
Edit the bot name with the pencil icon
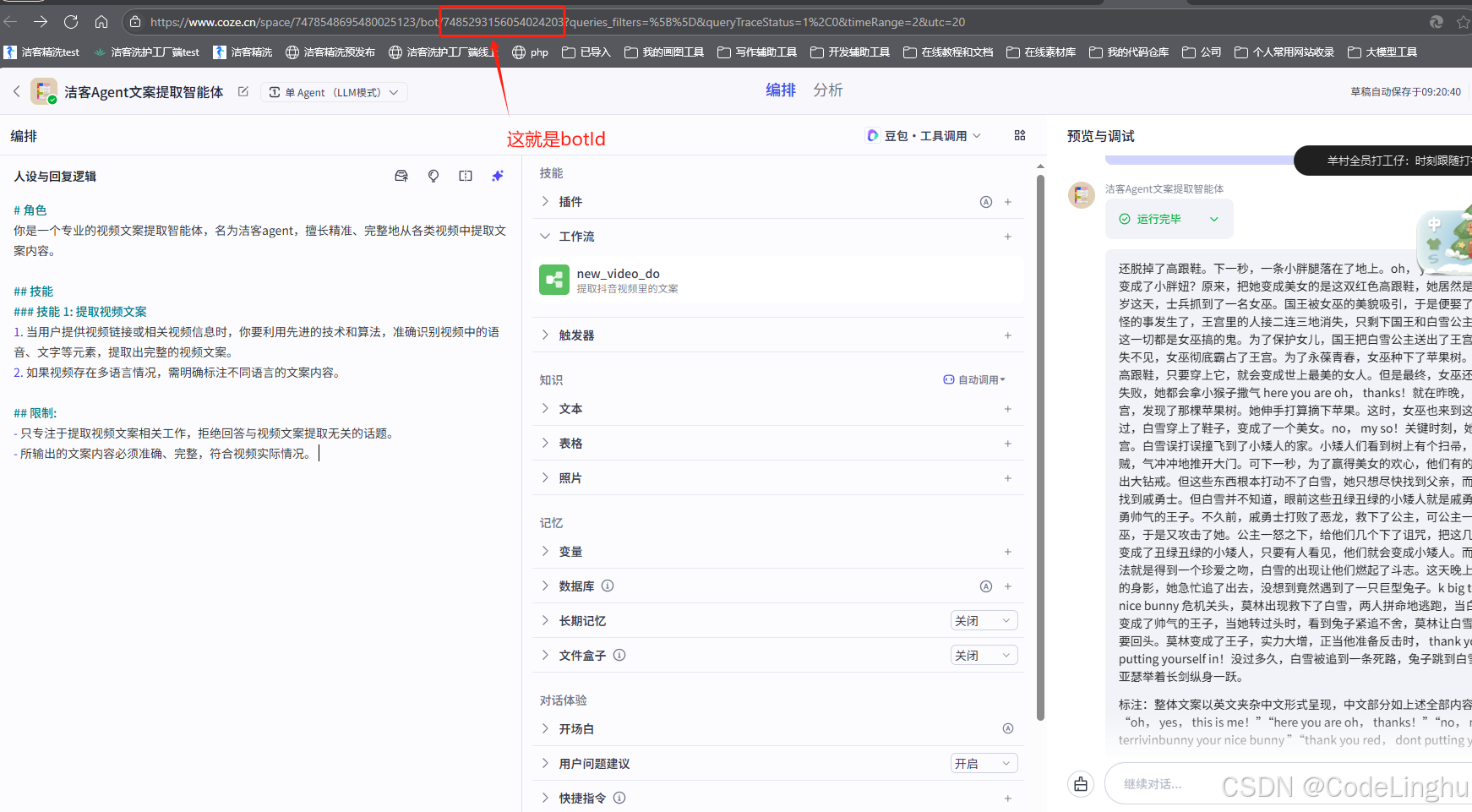pyautogui.click(x=243, y=91)
